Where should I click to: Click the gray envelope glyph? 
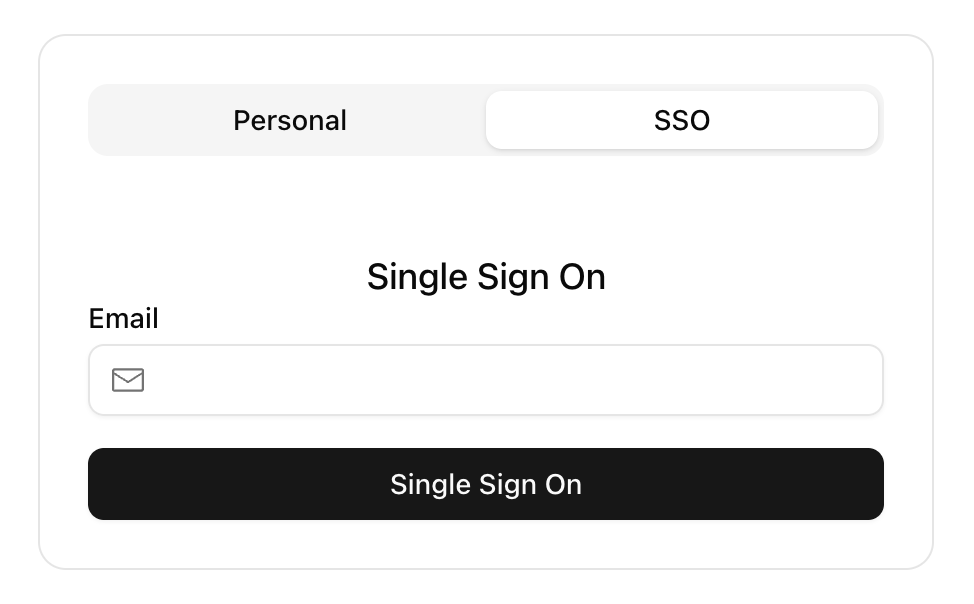(x=128, y=380)
